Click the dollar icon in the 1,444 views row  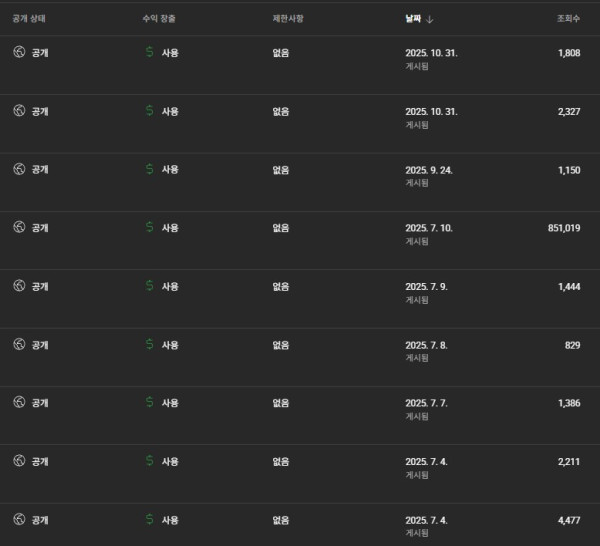[150, 286]
